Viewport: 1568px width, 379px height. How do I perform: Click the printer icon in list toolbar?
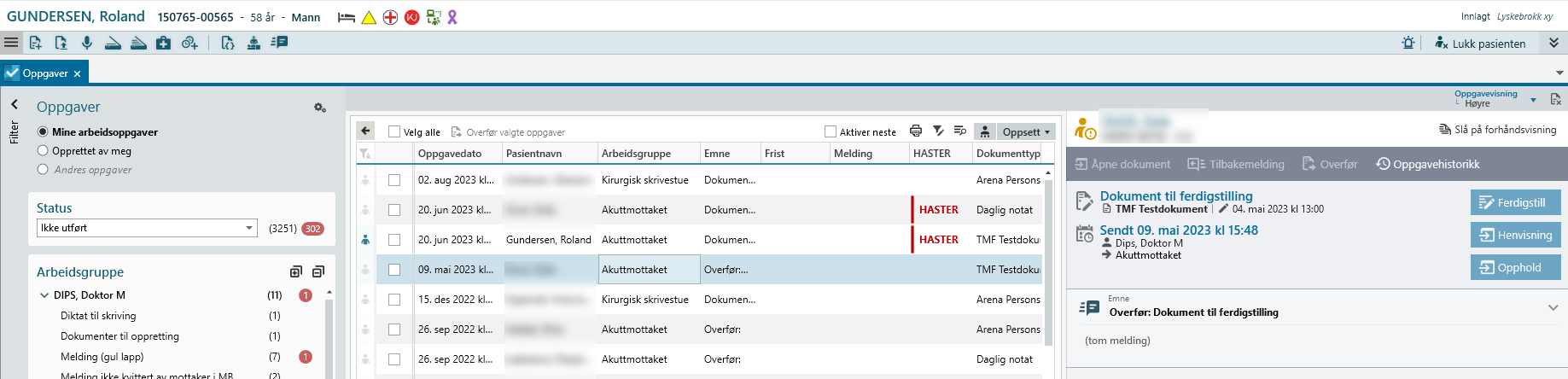pyautogui.click(x=916, y=131)
